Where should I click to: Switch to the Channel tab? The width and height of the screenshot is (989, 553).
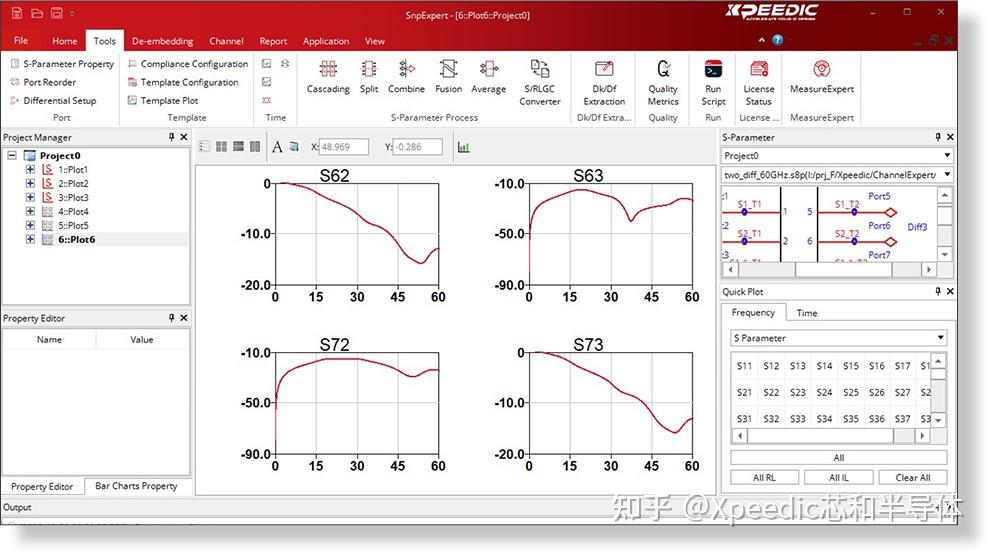point(226,41)
